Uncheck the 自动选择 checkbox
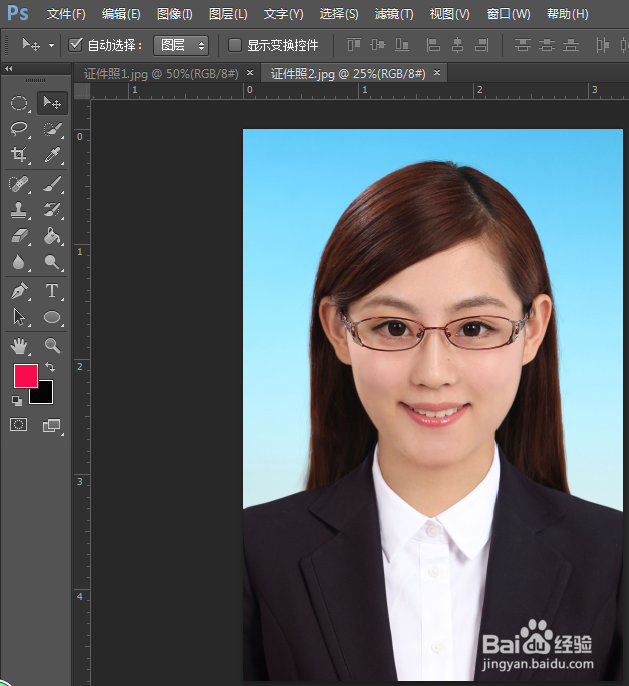This screenshot has height=686, width=629. pyautogui.click(x=75, y=45)
